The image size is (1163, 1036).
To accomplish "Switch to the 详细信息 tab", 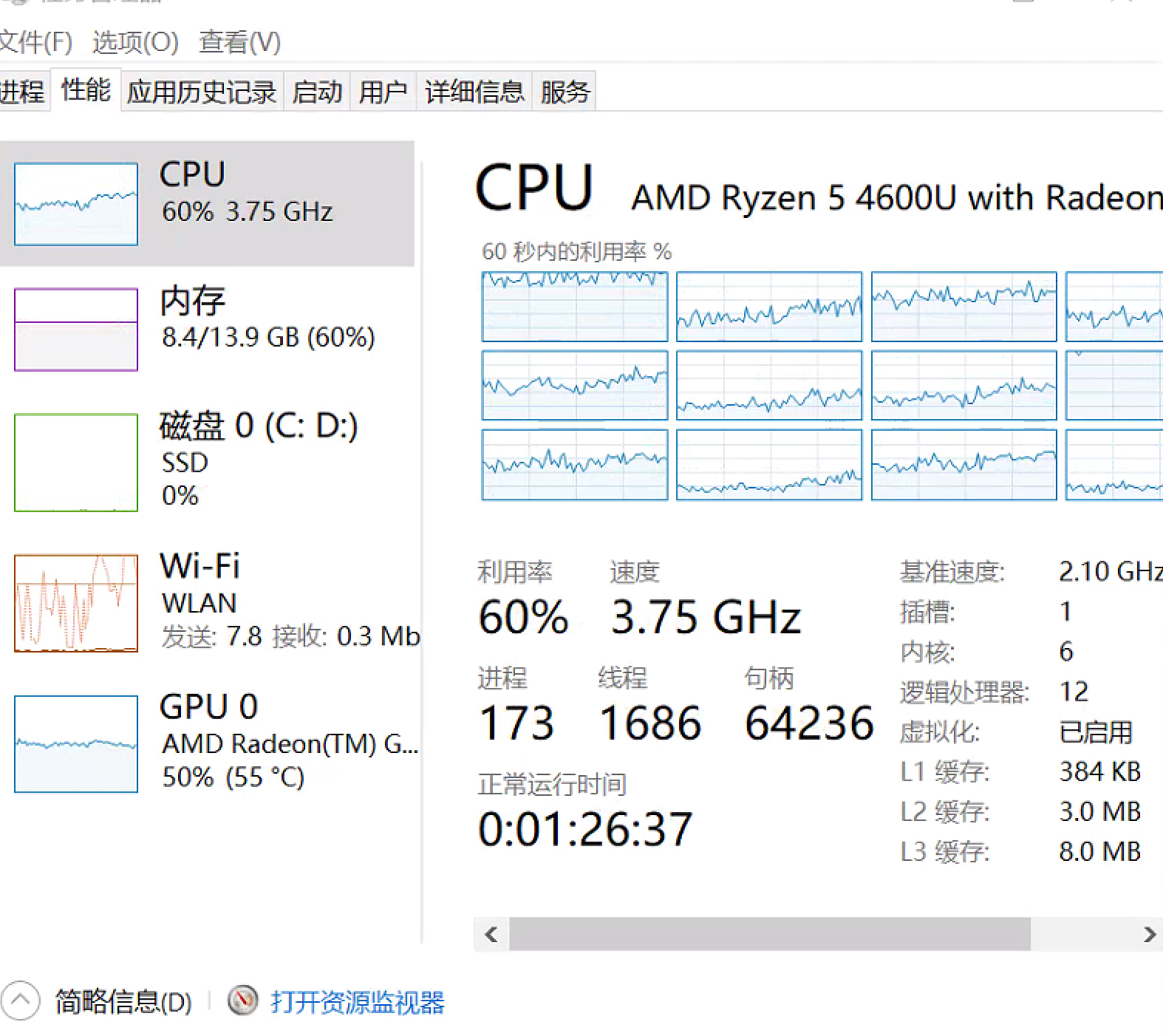I will click(474, 92).
